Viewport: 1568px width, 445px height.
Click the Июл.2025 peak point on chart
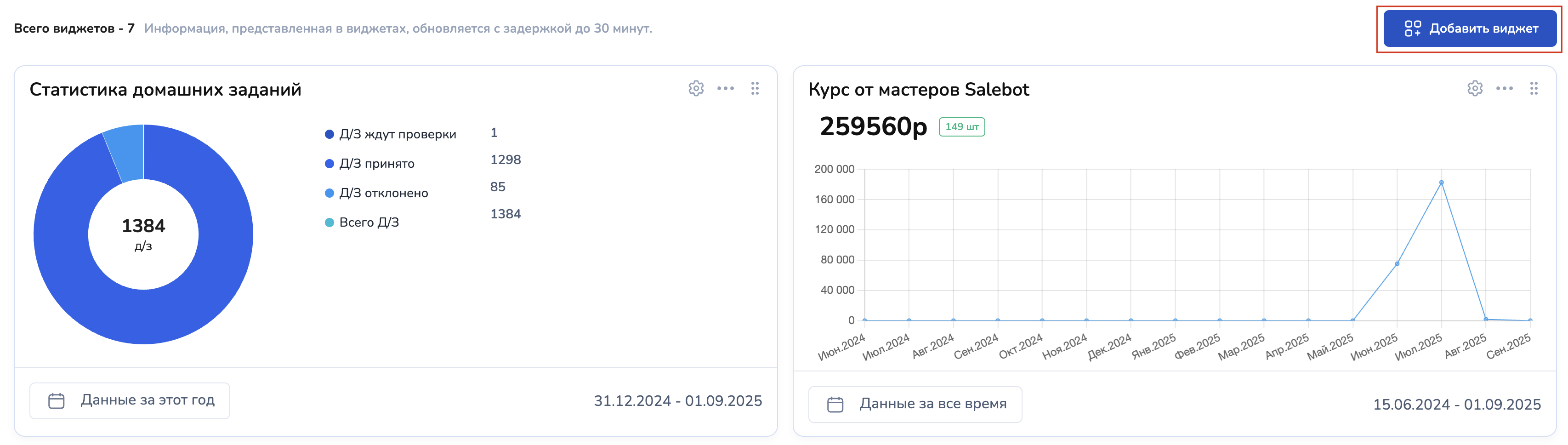click(1441, 183)
